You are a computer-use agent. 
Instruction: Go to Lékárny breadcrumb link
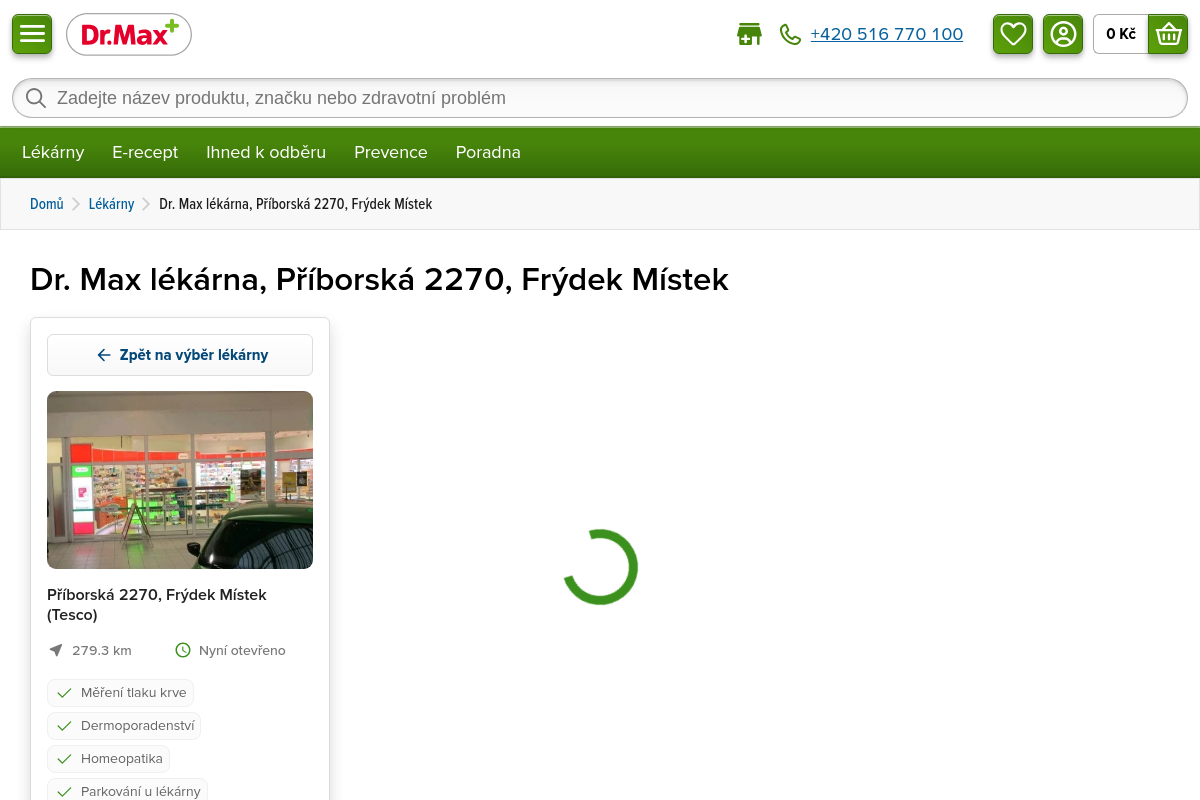click(x=111, y=204)
